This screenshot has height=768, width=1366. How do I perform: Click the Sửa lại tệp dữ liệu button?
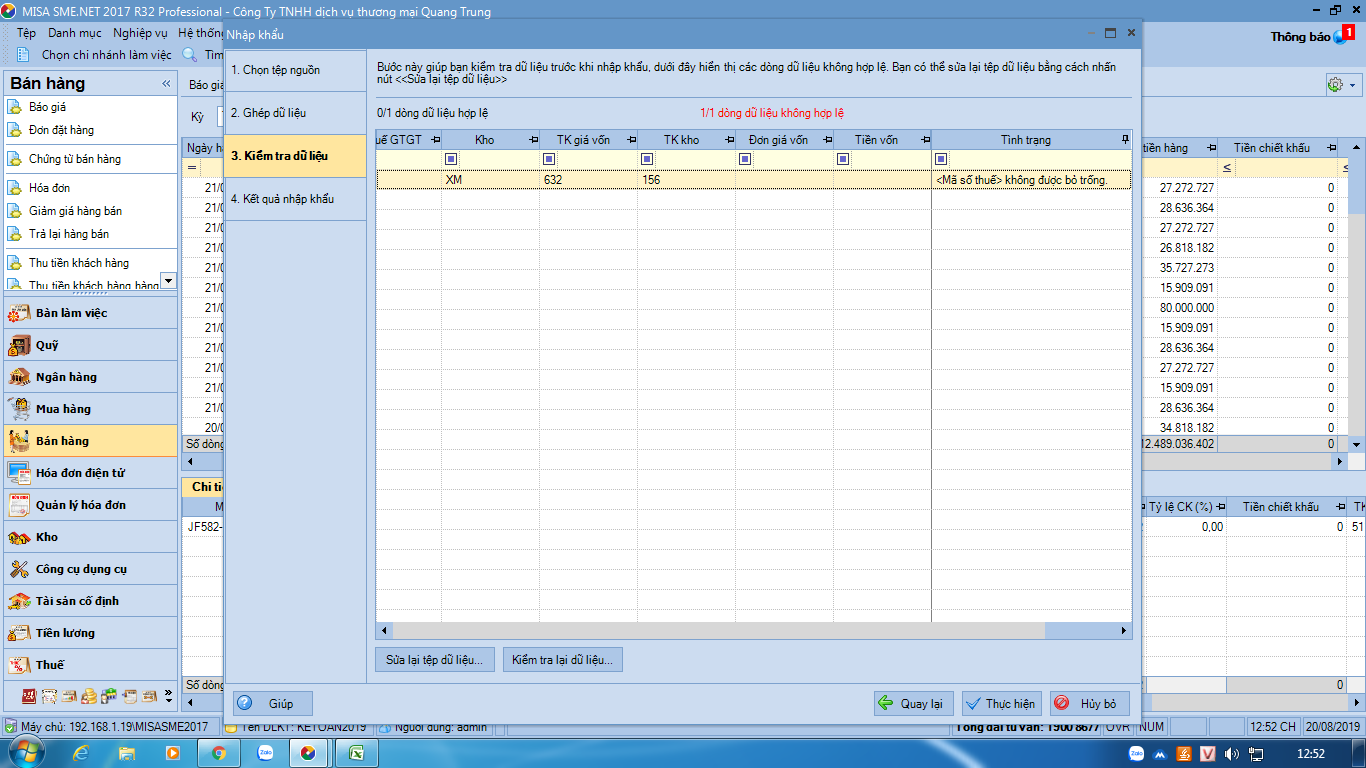tap(435, 660)
